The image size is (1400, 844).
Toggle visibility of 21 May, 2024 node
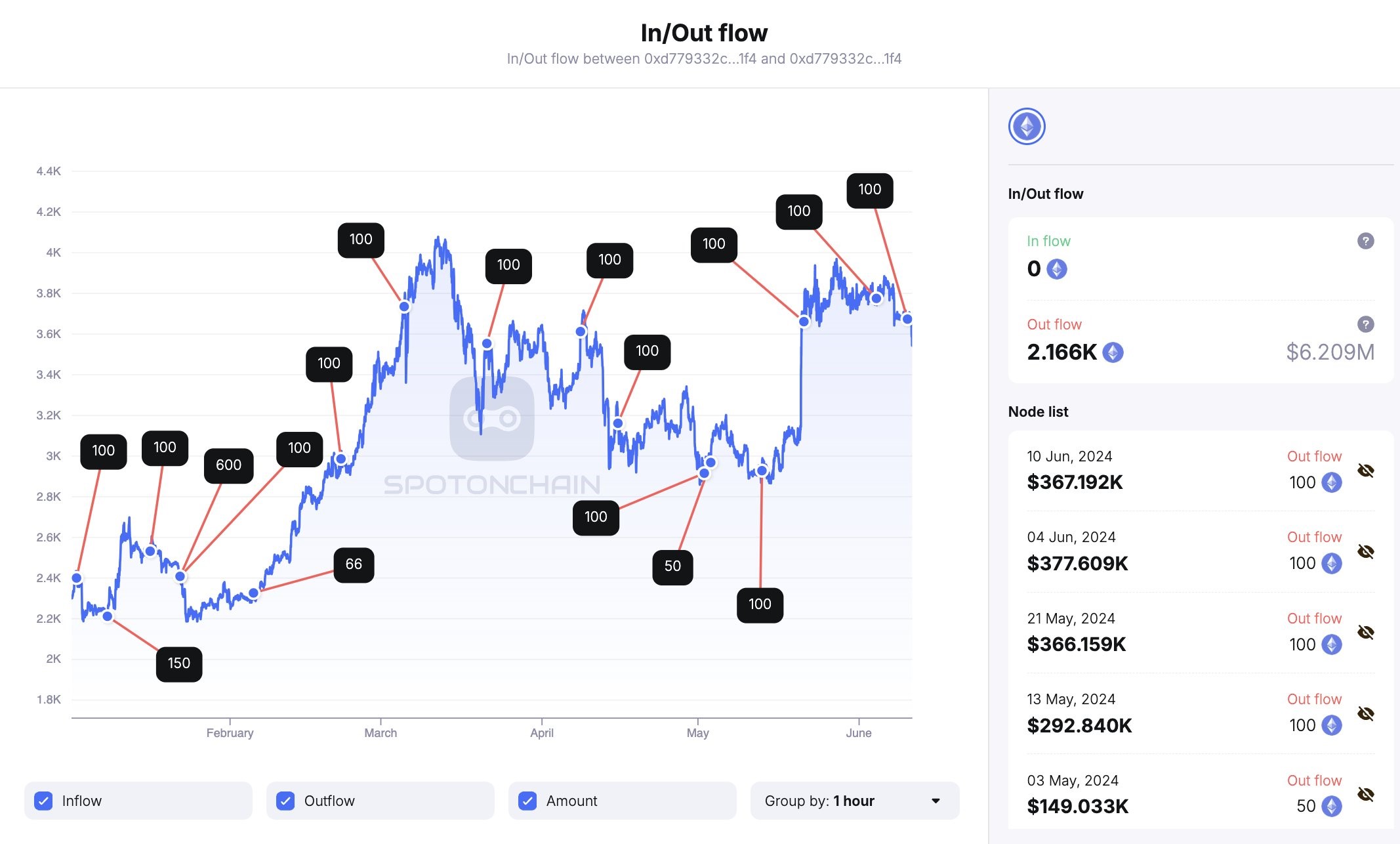[1365, 633]
